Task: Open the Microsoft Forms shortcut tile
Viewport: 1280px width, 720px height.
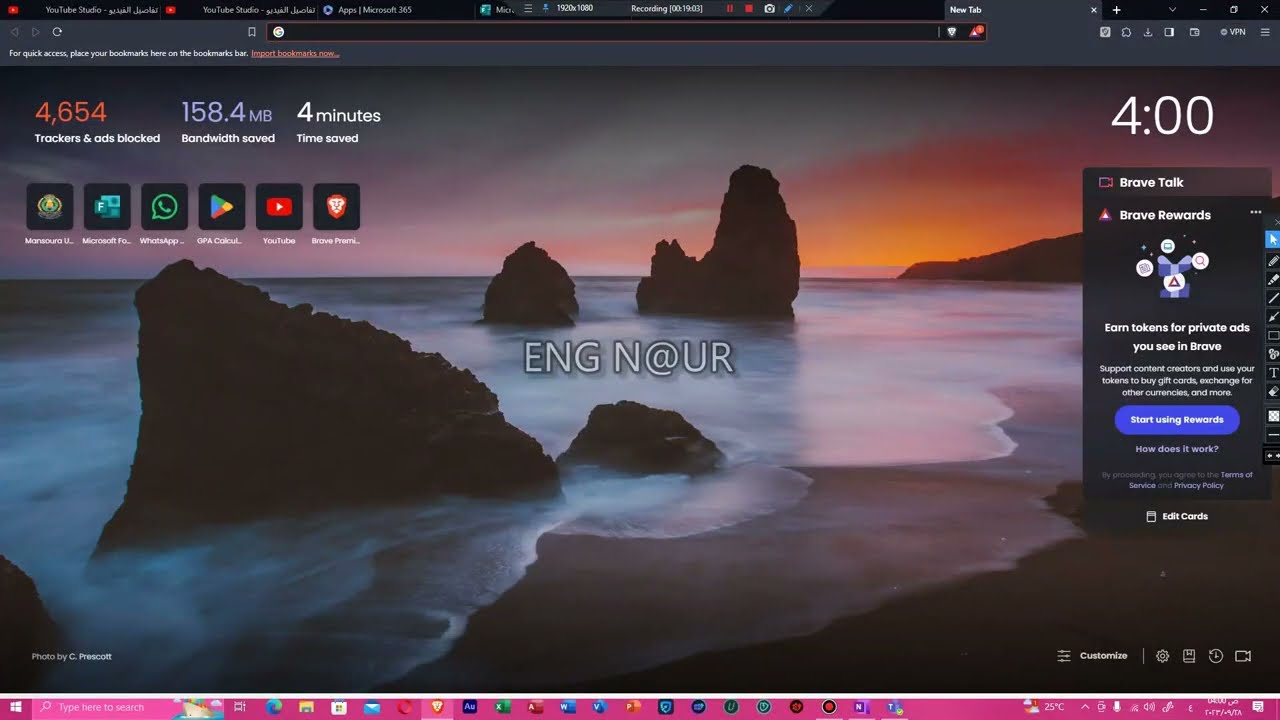Action: coord(107,207)
